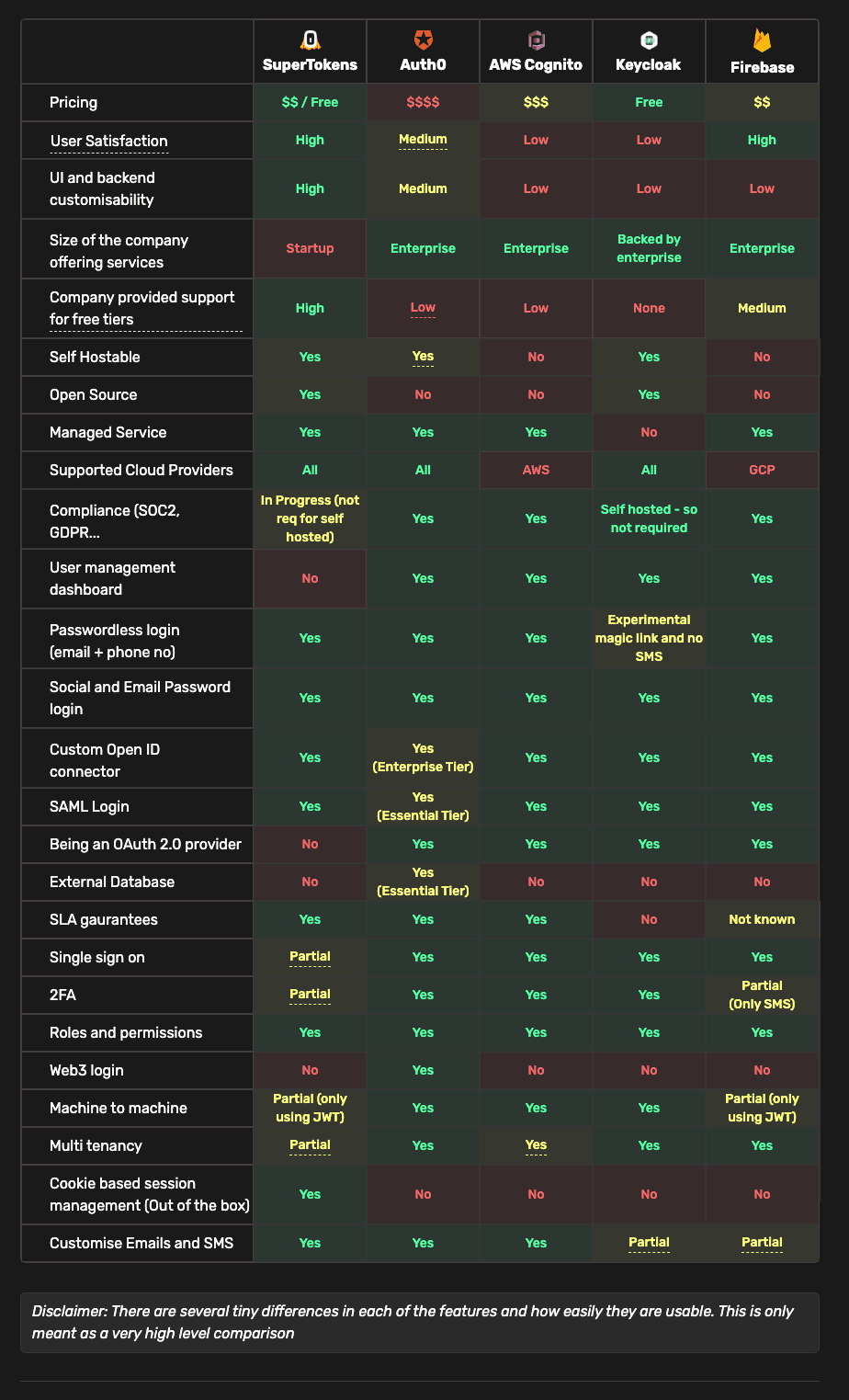
Task: Click the Startup cell in company size row
Action: tap(310, 247)
